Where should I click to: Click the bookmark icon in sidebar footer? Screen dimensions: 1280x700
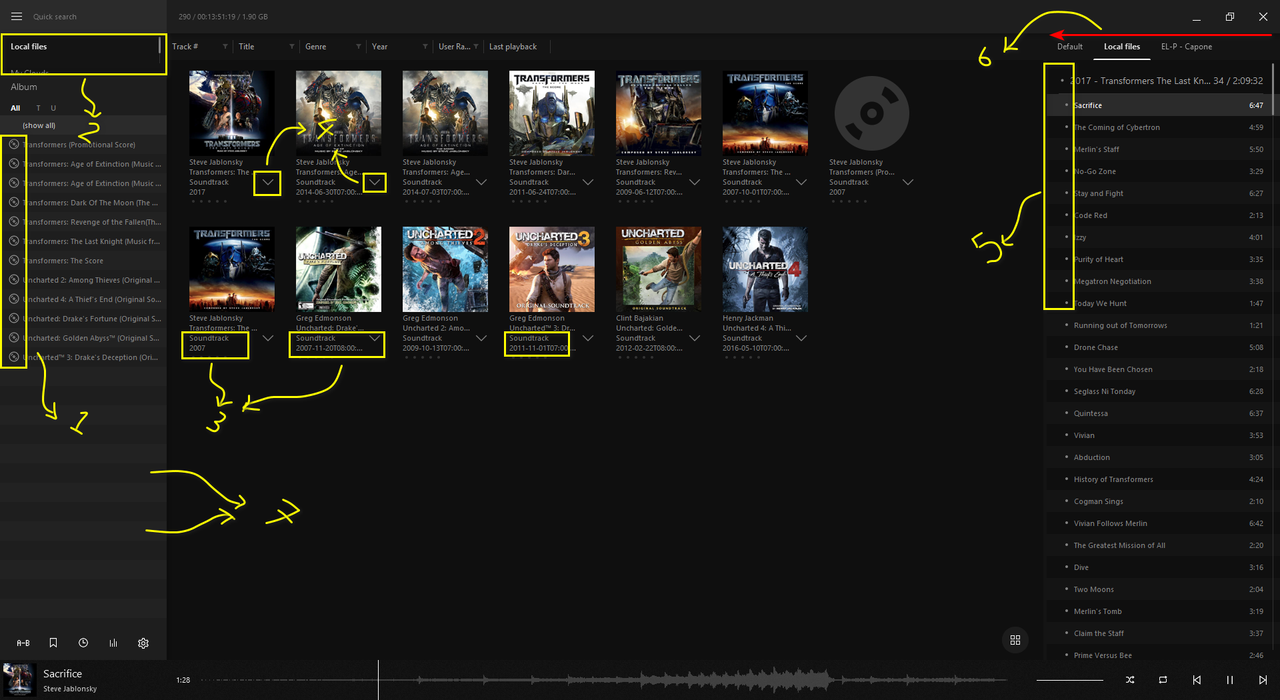[53, 643]
